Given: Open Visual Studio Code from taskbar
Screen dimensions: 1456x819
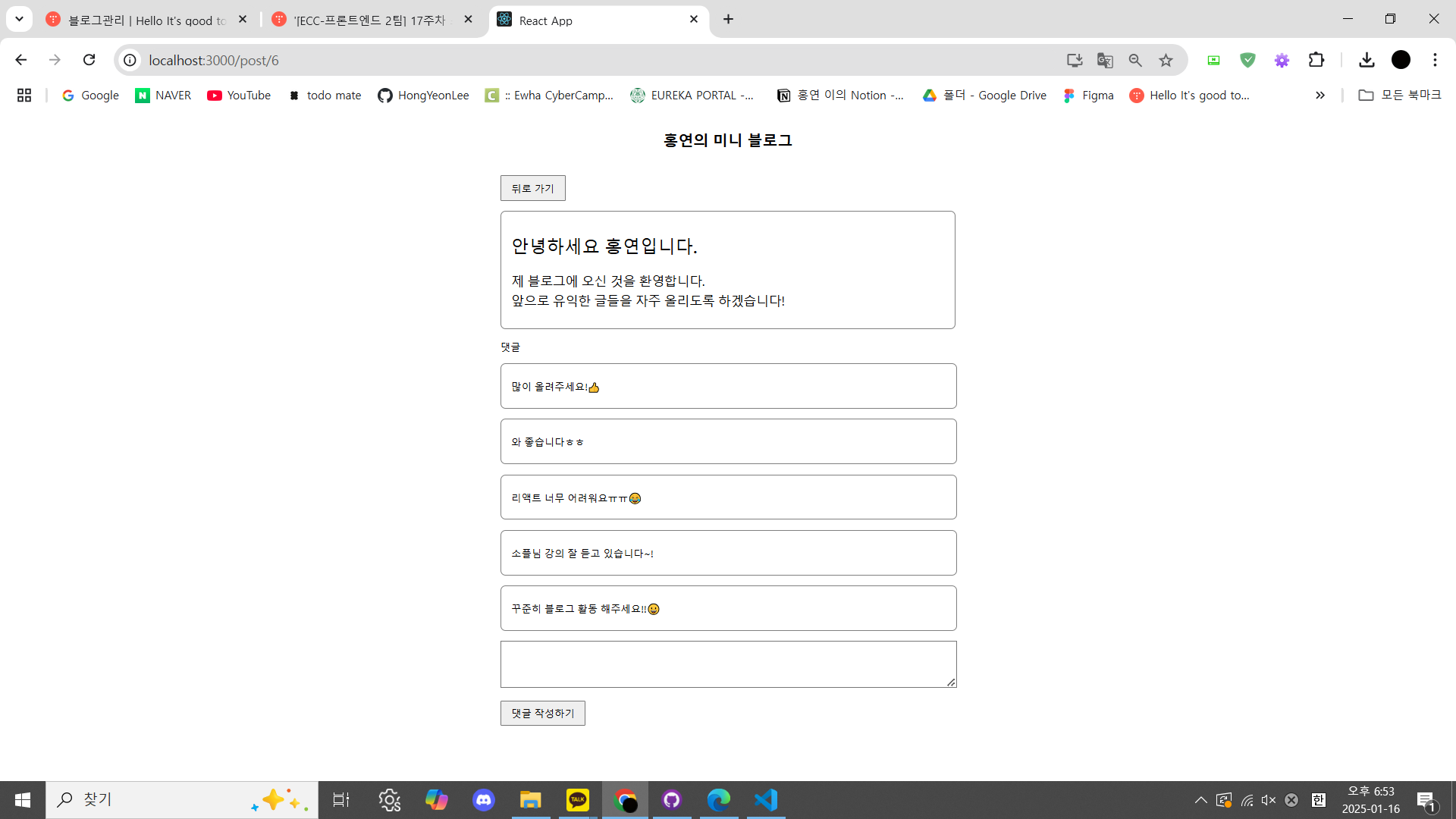Looking at the screenshot, I should click(765, 799).
